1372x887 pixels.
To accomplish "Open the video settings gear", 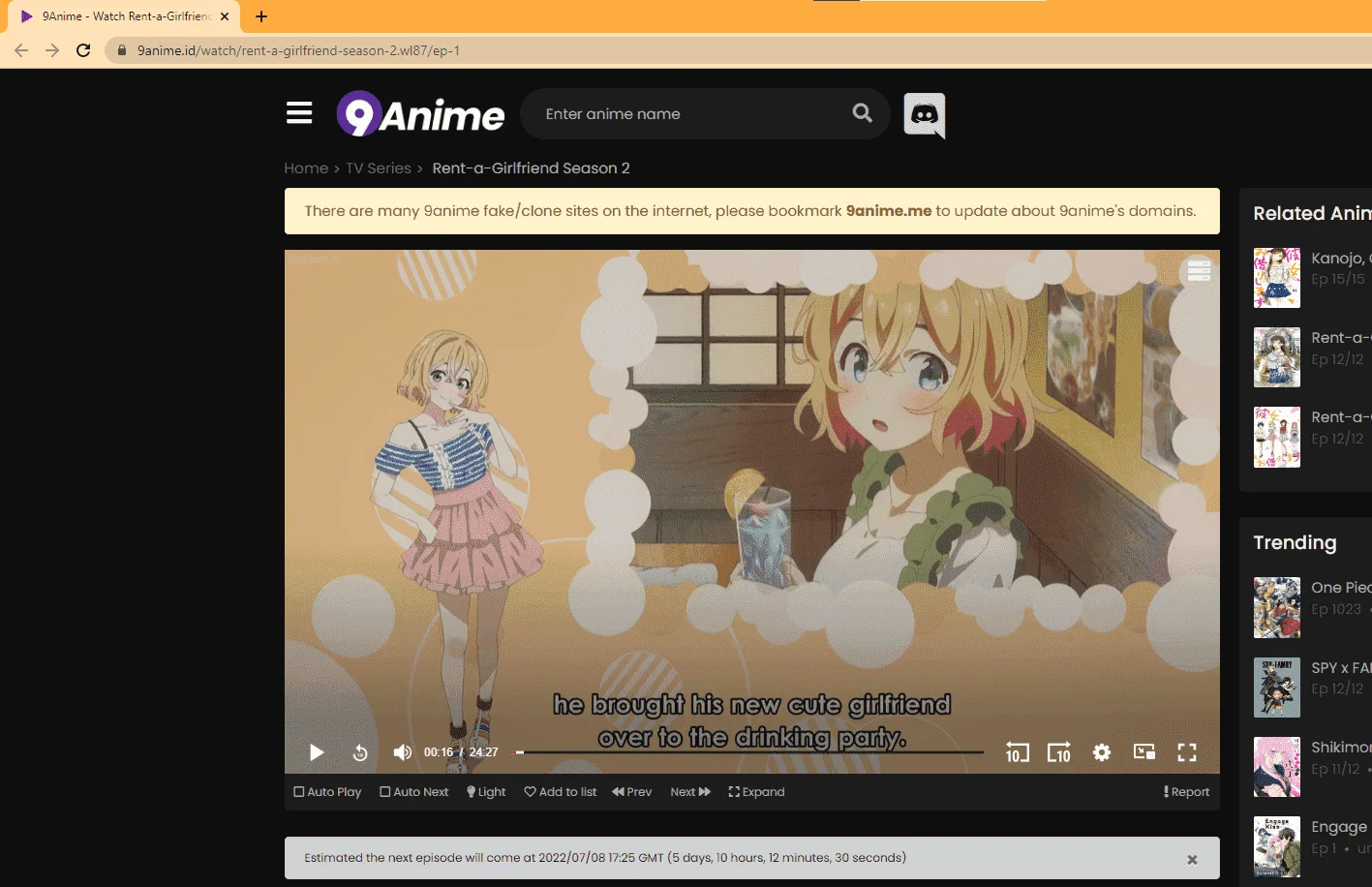I will [x=1102, y=752].
